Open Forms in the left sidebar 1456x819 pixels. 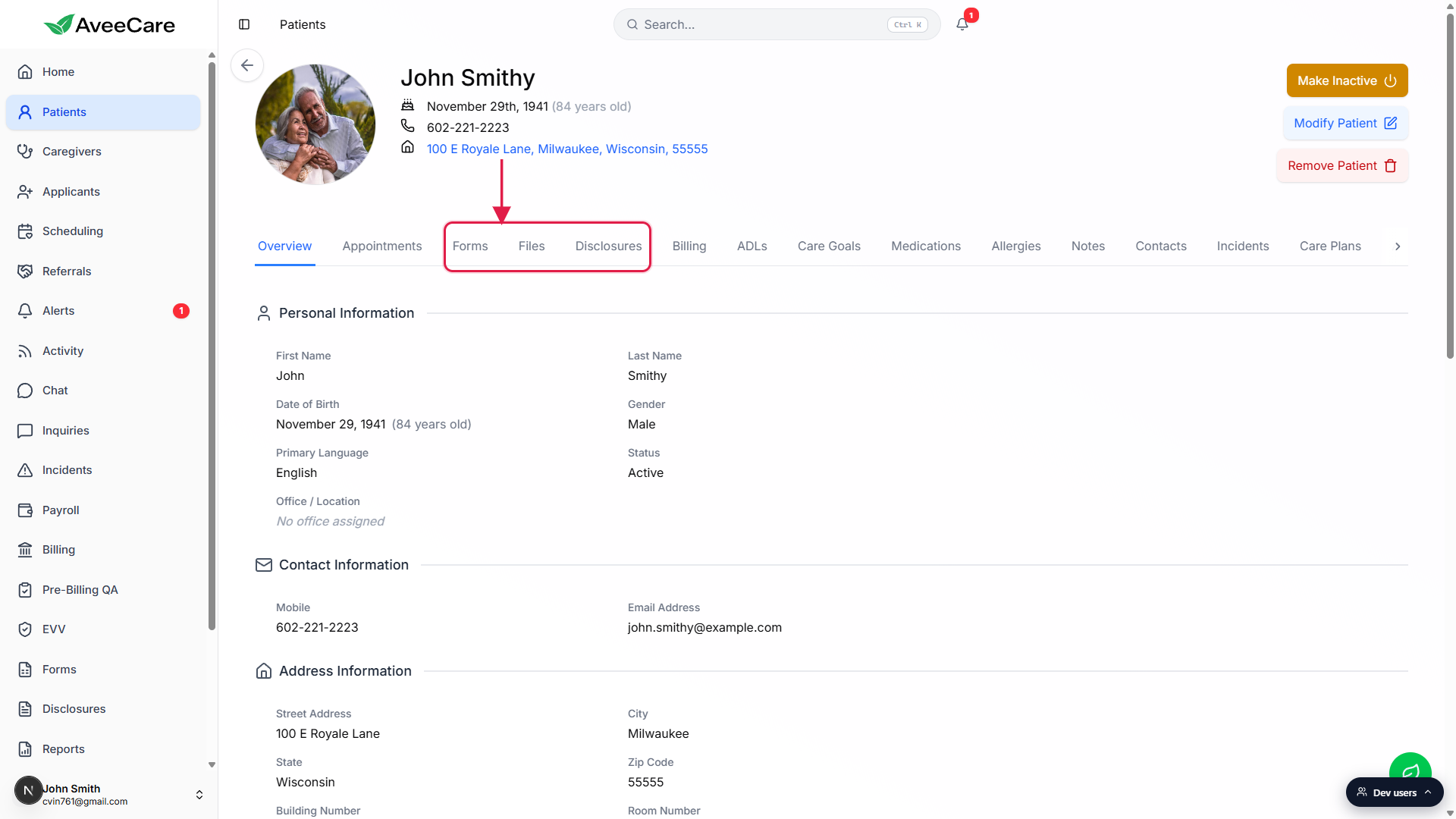coord(102,670)
